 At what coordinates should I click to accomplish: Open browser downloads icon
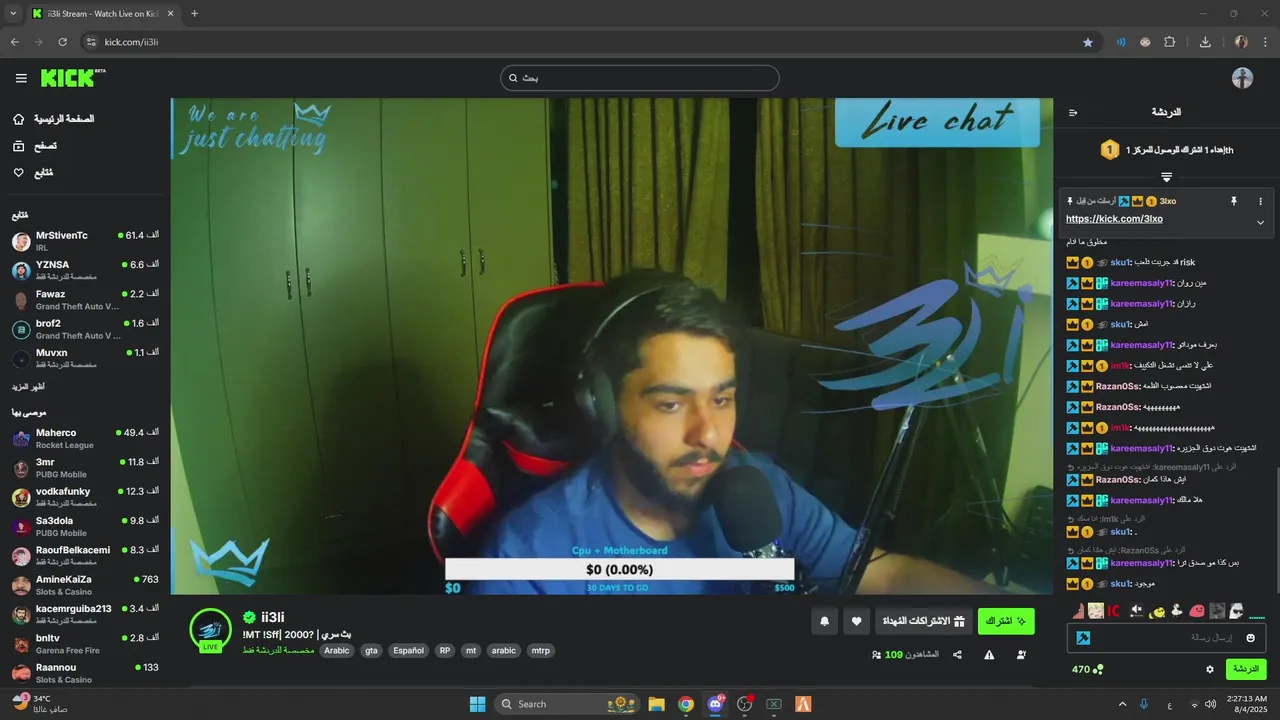(x=1205, y=42)
